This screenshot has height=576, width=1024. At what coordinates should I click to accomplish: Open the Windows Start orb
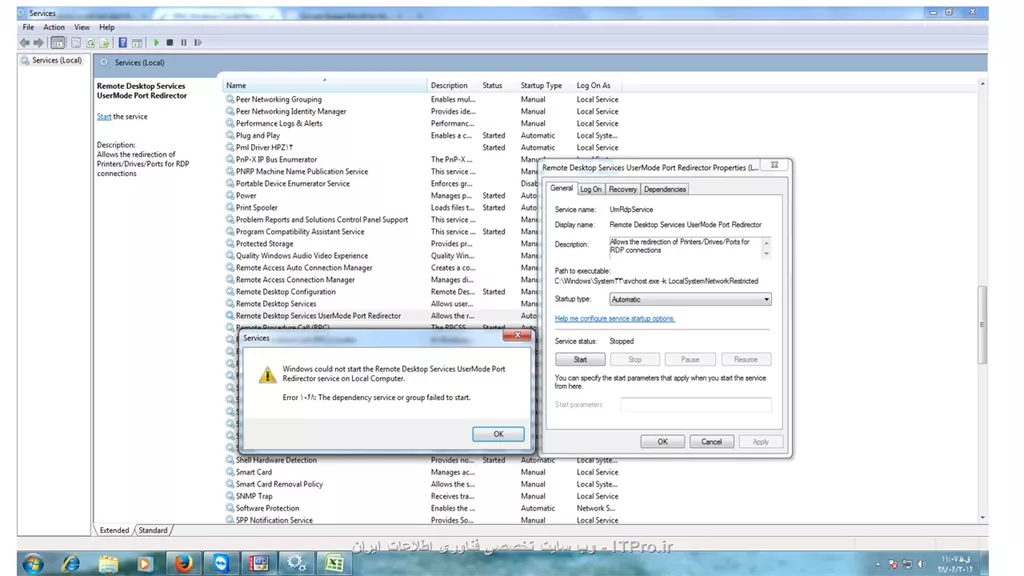point(33,563)
